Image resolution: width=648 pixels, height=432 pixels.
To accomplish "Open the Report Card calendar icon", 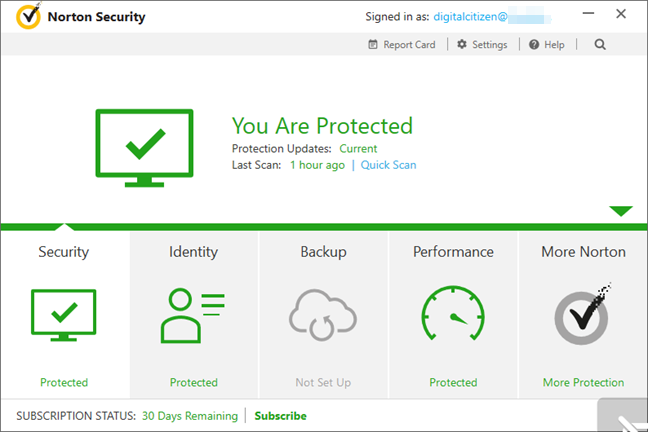I will (x=373, y=44).
